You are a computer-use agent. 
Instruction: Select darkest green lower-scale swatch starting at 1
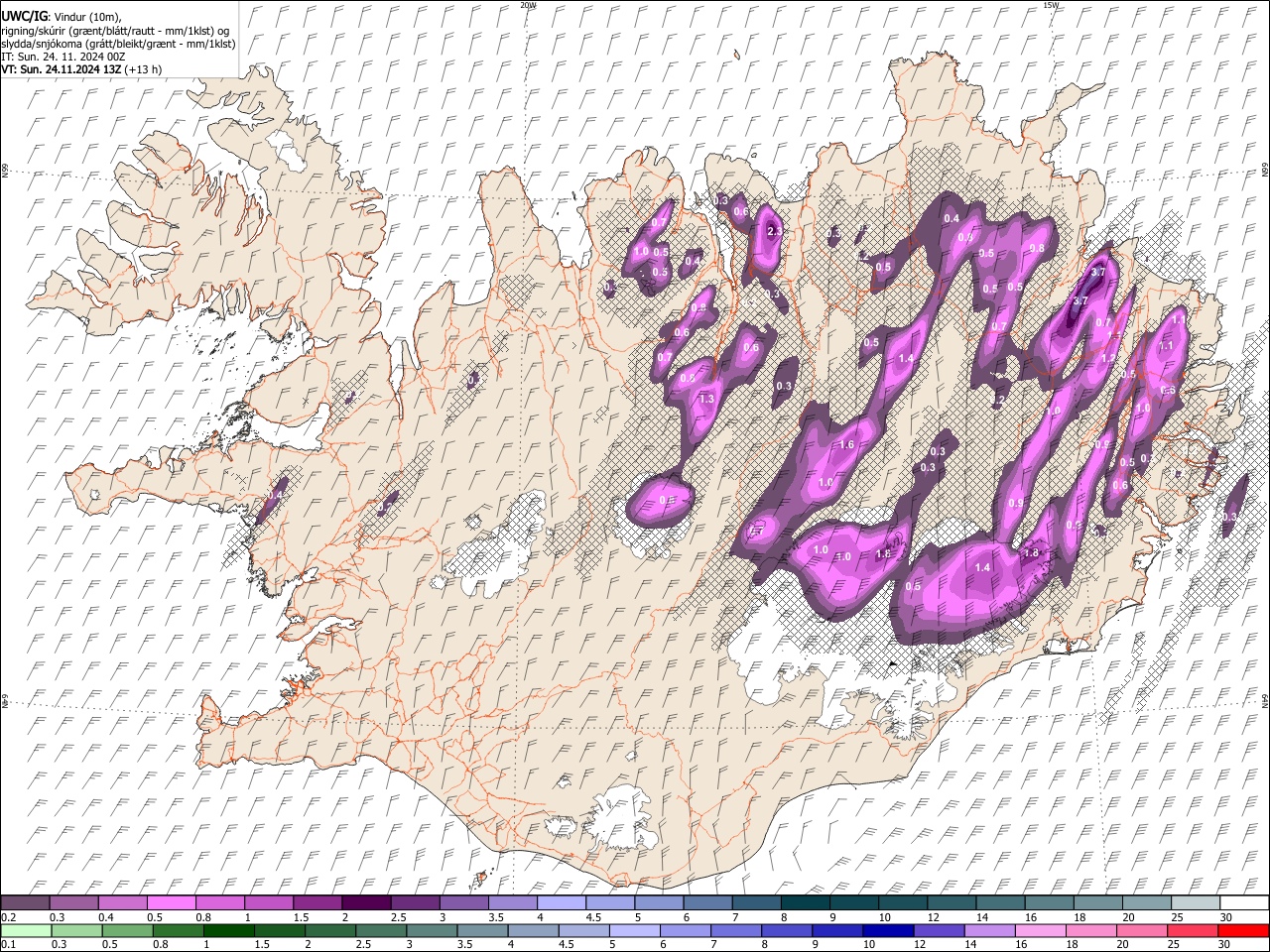point(229,930)
